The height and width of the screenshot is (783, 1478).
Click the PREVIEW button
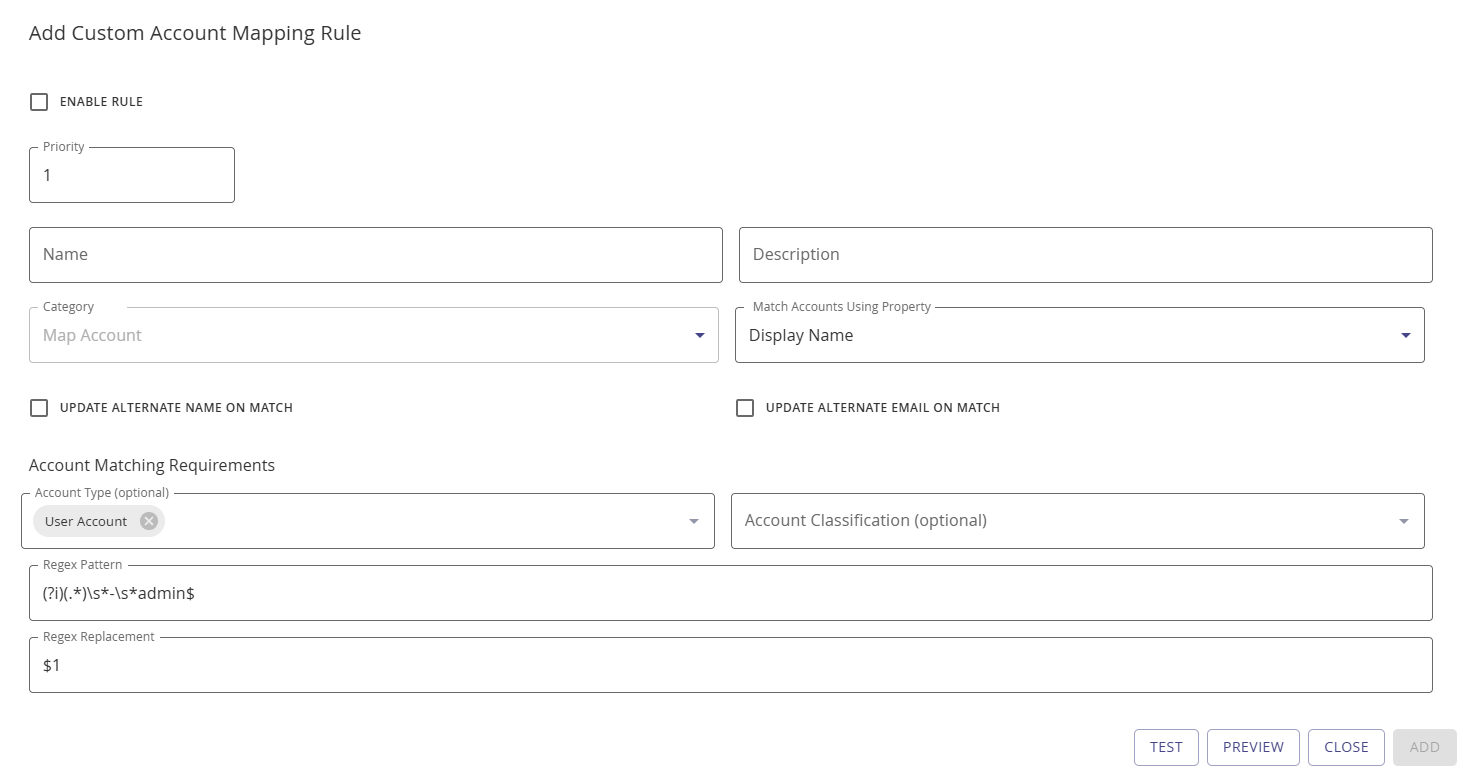pos(1253,747)
